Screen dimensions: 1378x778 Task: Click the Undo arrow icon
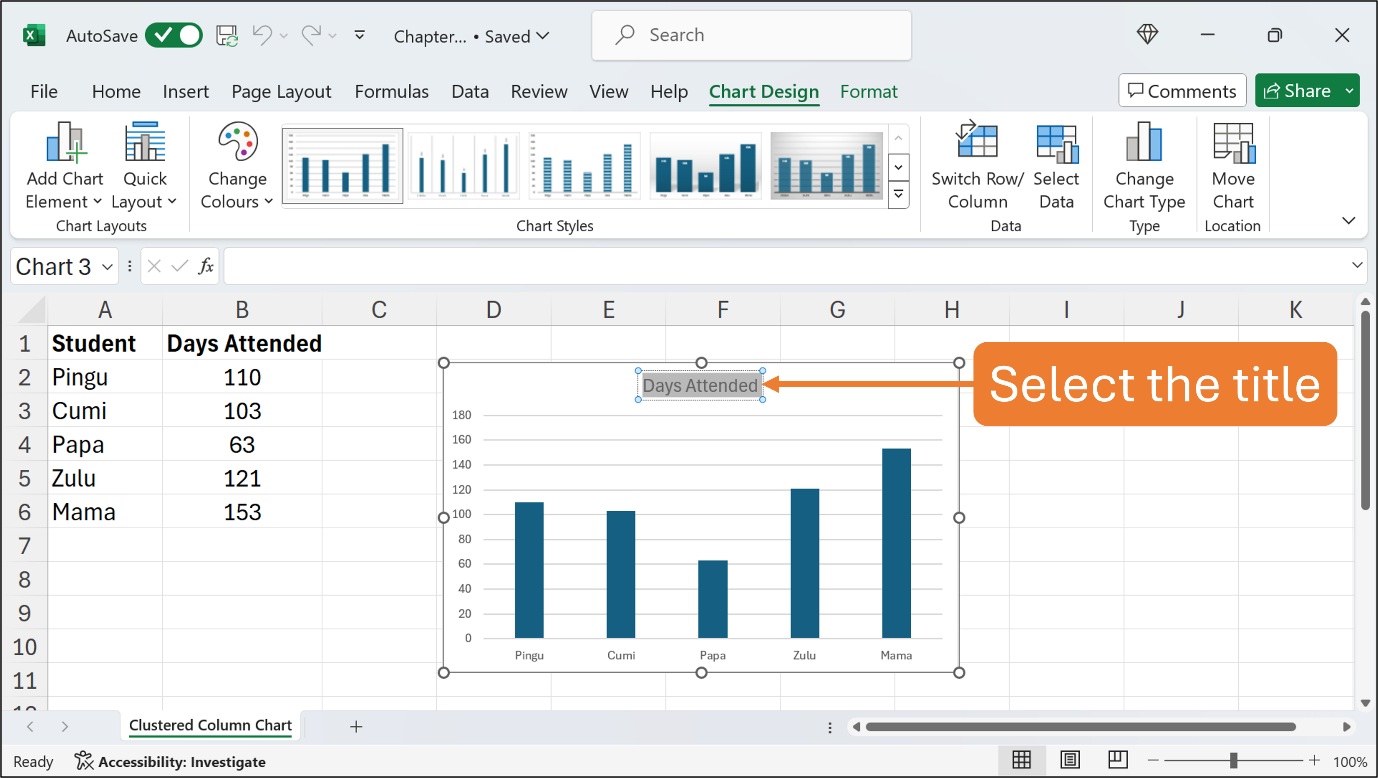pyautogui.click(x=262, y=35)
